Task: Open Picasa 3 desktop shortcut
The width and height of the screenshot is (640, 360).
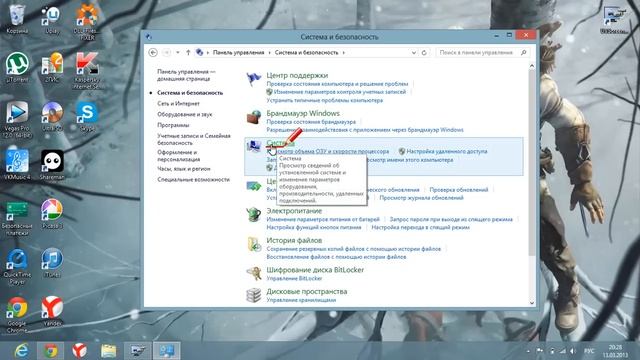Action: click(x=52, y=213)
